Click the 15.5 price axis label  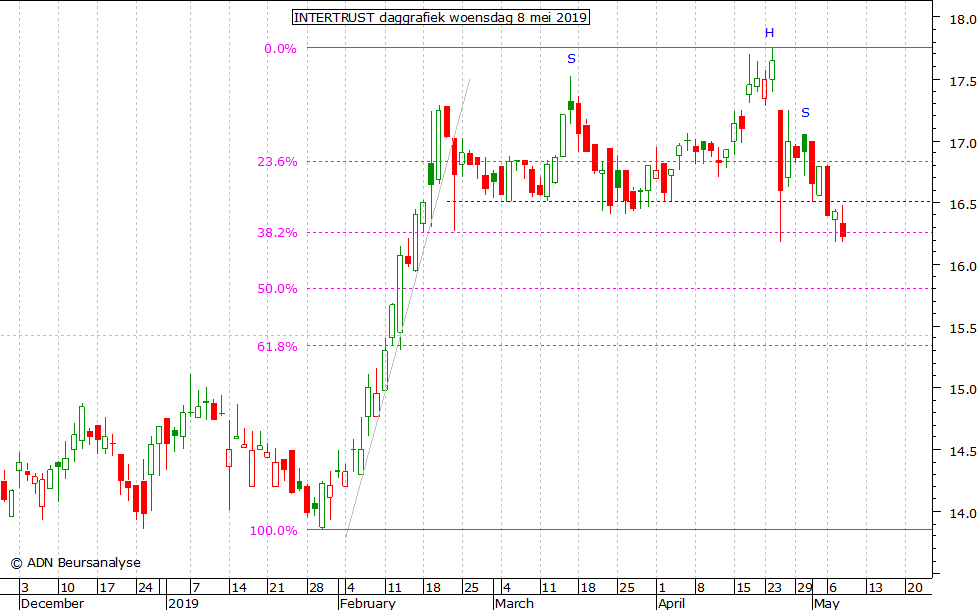pos(962,328)
